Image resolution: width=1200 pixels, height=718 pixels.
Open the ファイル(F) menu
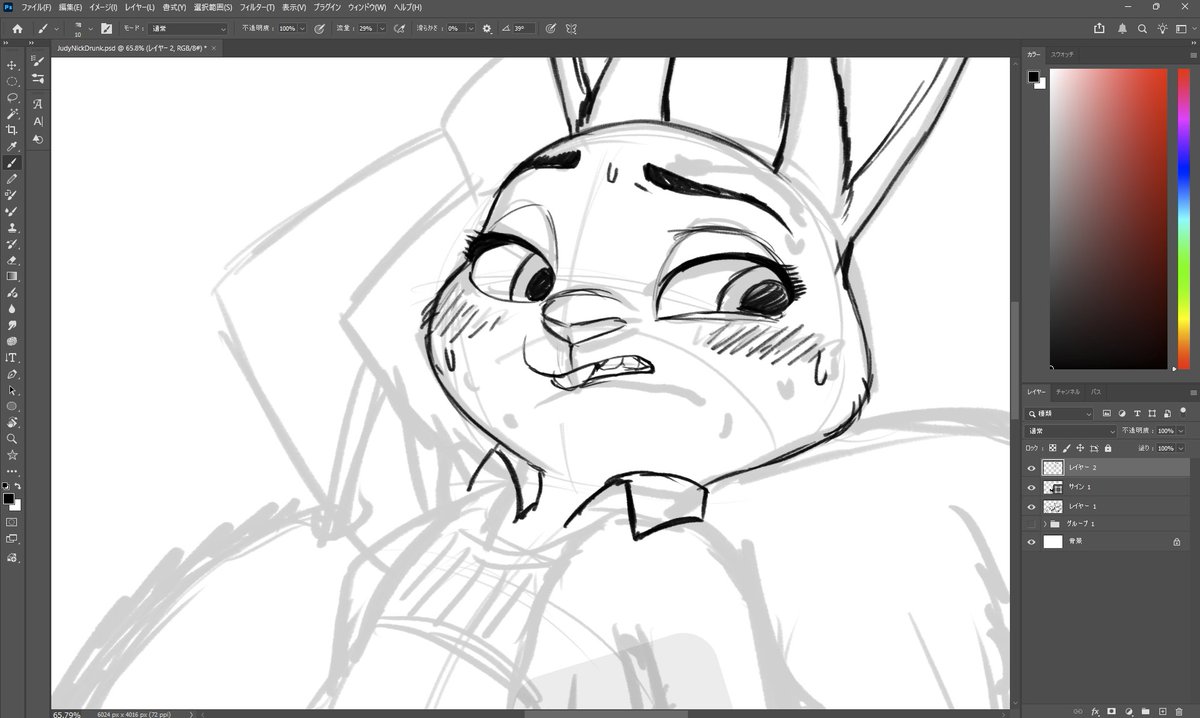click(x=37, y=7)
